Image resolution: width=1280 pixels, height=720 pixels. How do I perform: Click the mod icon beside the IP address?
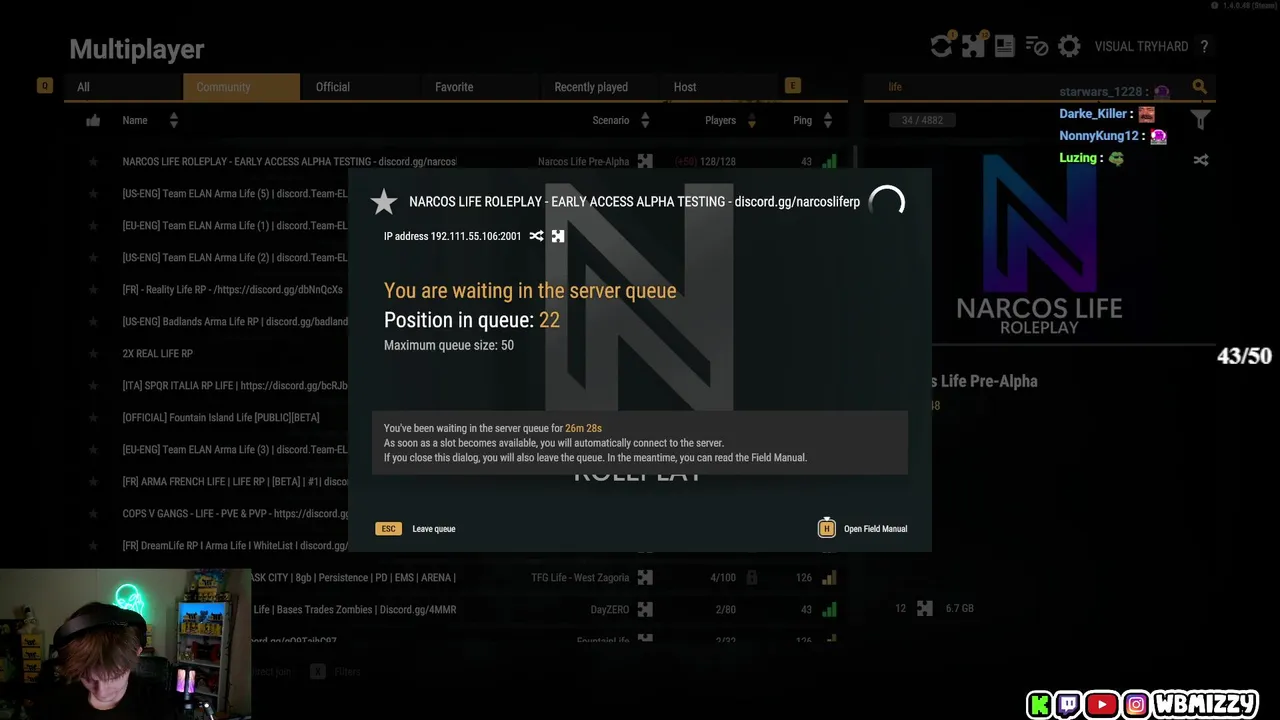[558, 236]
